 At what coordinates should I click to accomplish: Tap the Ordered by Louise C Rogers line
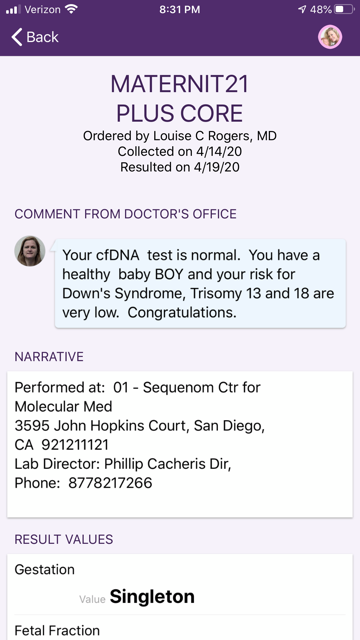click(180, 136)
